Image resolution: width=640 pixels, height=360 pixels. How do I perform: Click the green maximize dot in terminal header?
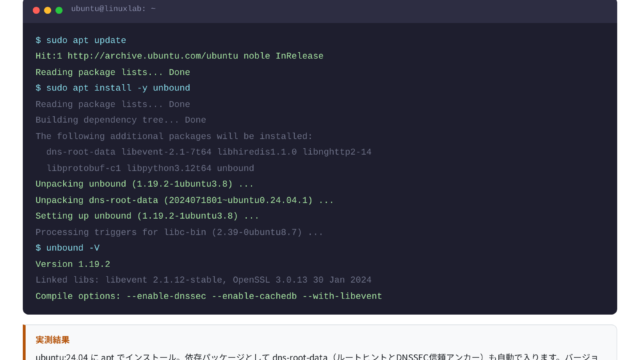click(x=59, y=10)
